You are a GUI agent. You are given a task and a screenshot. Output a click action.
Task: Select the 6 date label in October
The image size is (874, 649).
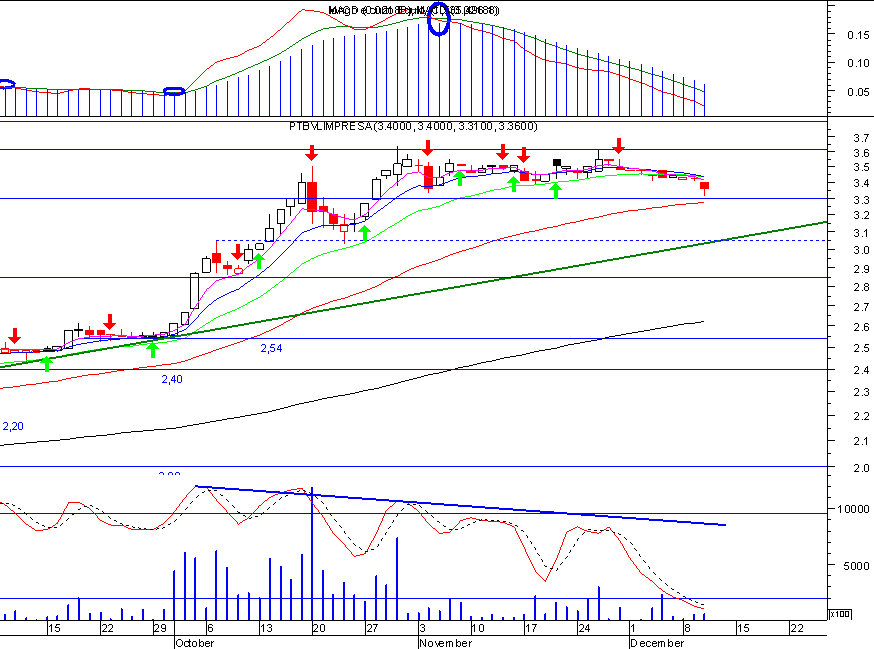[x=210, y=628]
